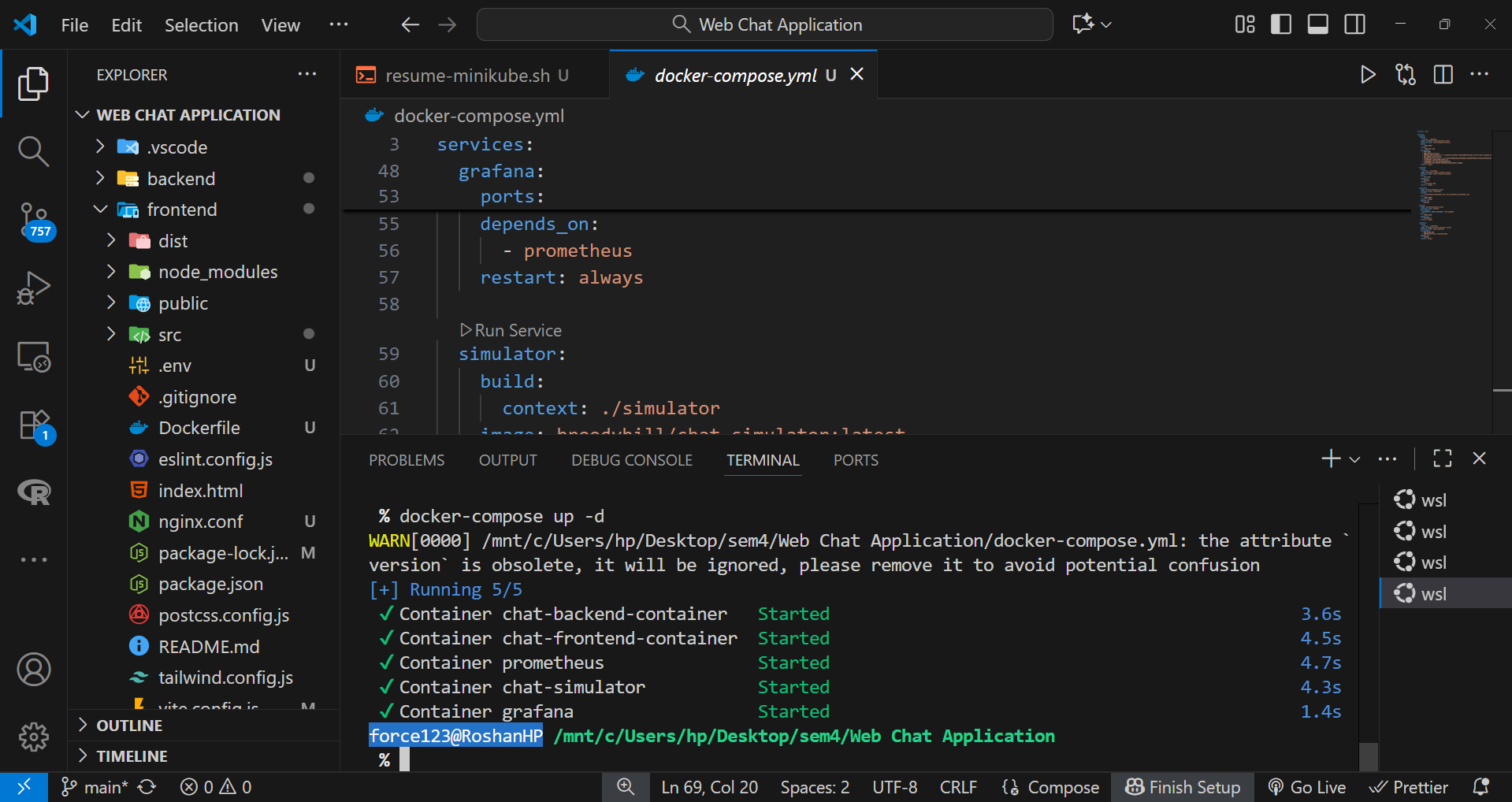Open Remote Explorer view

[33, 357]
